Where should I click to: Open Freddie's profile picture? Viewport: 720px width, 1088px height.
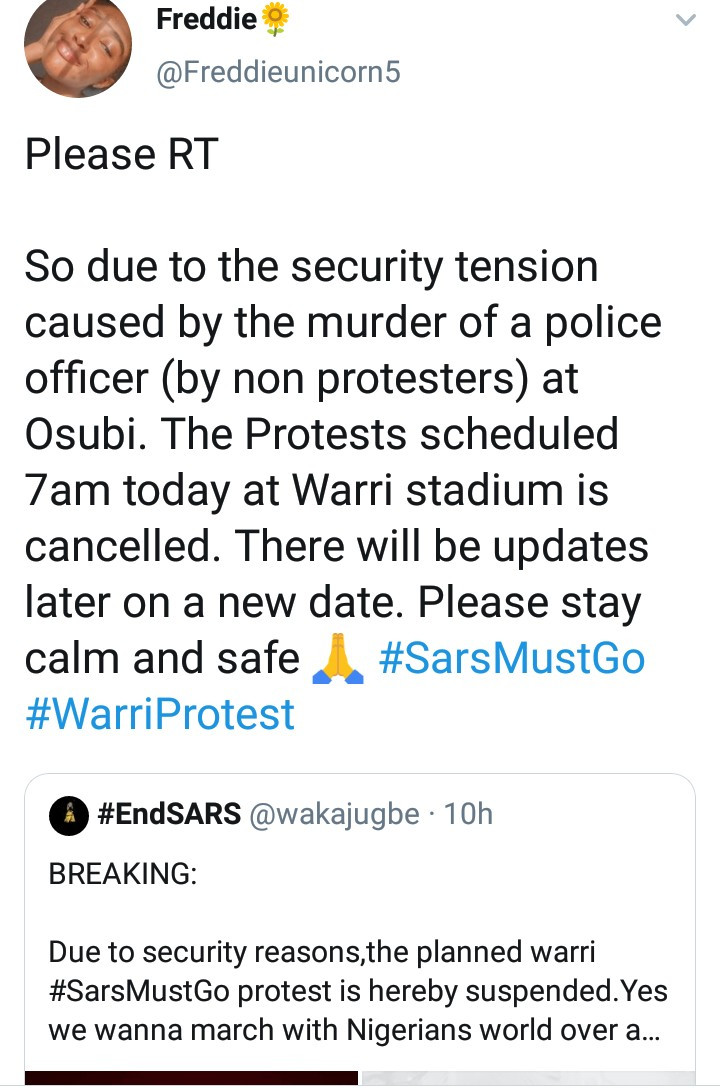(78, 45)
